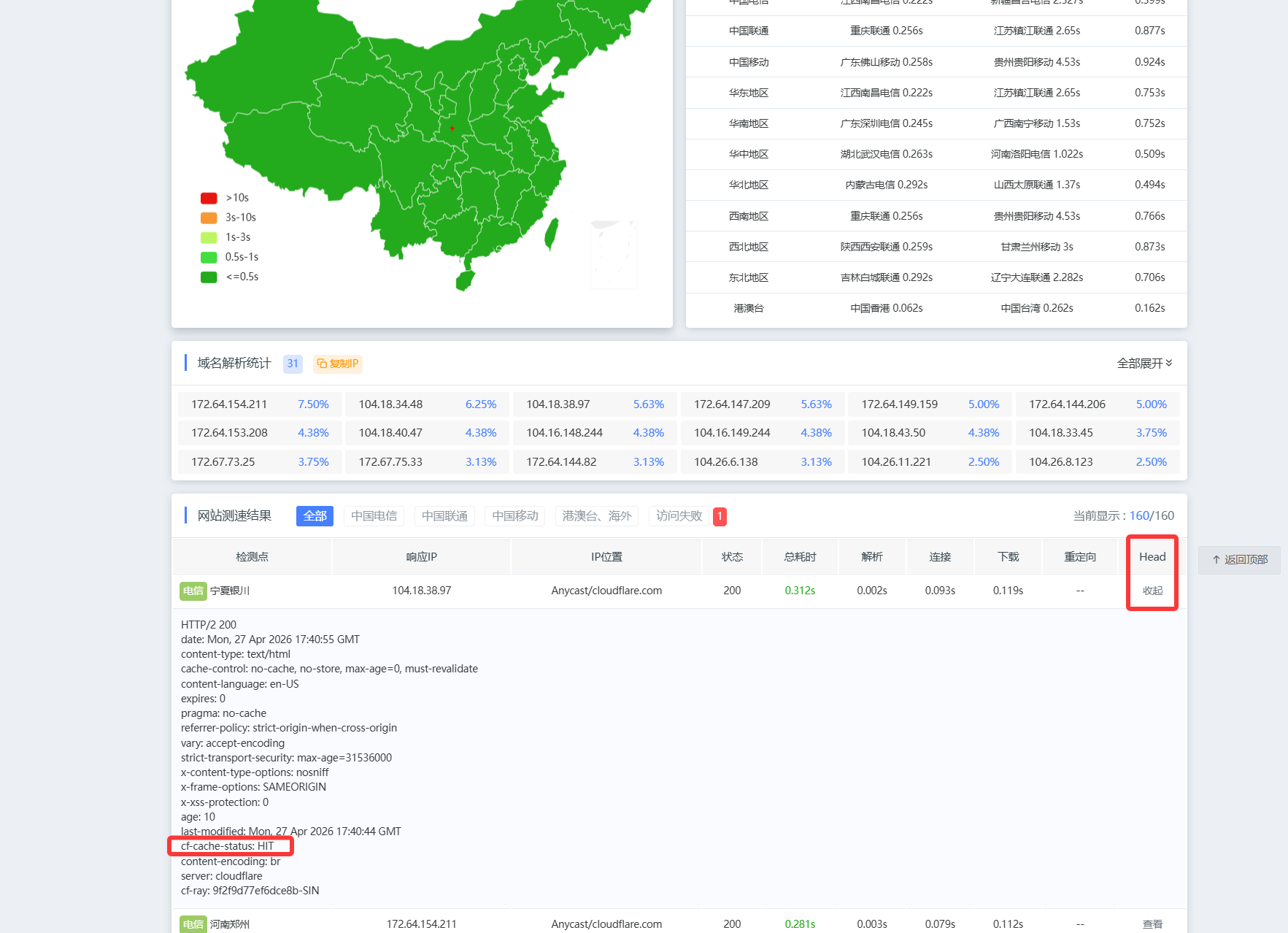This screenshot has height=933, width=1288.
Task: Switch to 中国联通 filter tab
Action: click(x=444, y=516)
